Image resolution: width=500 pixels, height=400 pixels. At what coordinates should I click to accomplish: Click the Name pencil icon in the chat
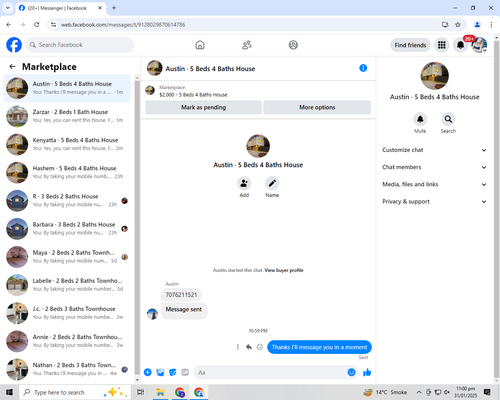(x=272, y=183)
